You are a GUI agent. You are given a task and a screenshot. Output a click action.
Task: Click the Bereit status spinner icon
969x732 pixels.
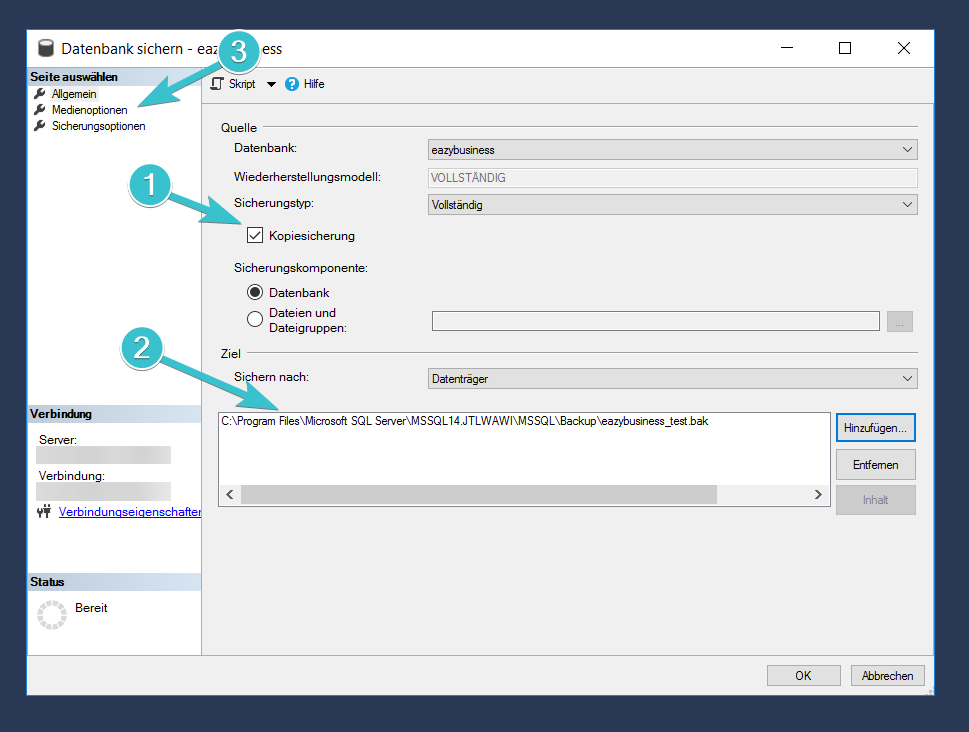(x=51, y=615)
